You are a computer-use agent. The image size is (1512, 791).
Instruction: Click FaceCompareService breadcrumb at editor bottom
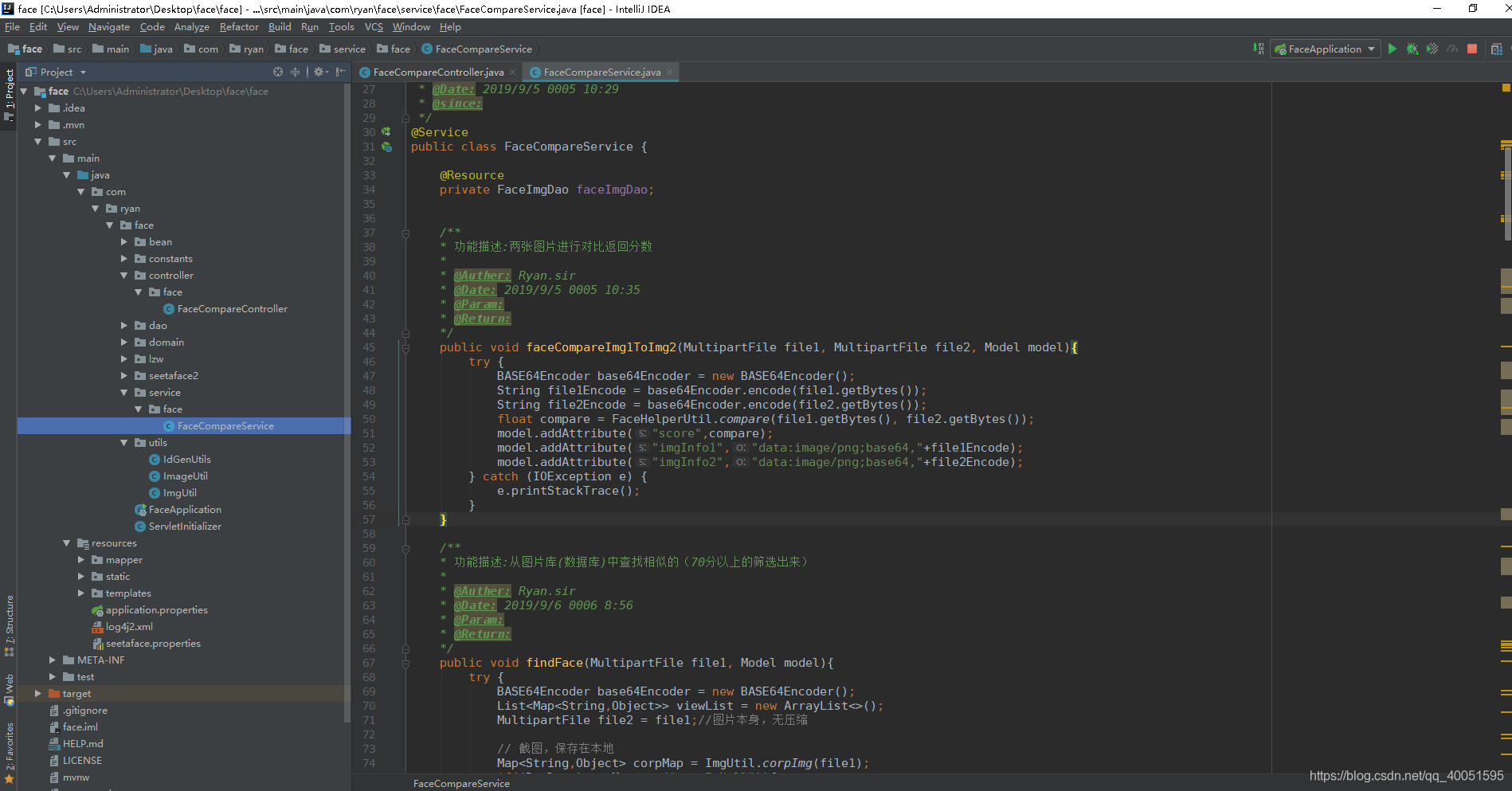461,784
